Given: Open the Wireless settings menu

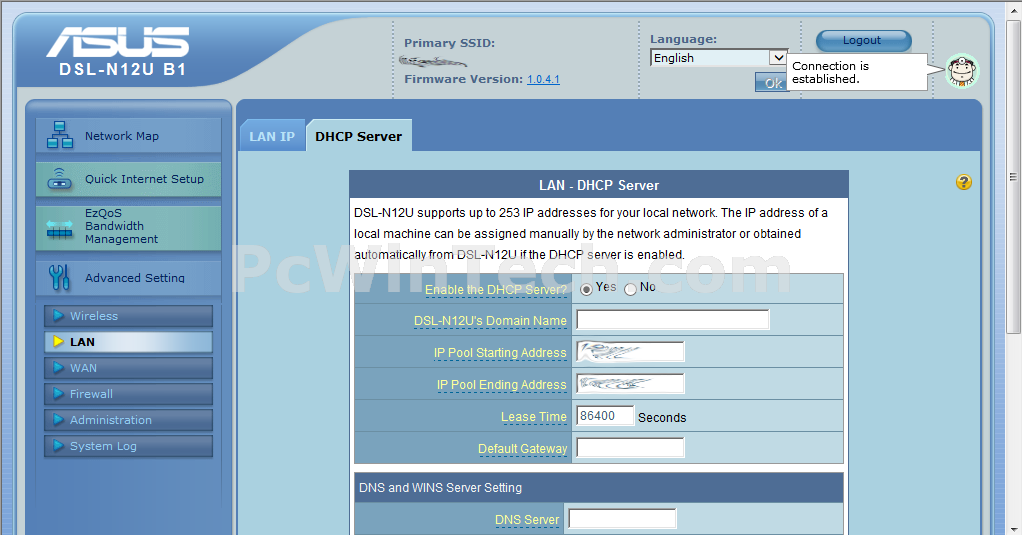Looking at the screenshot, I should [x=128, y=316].
